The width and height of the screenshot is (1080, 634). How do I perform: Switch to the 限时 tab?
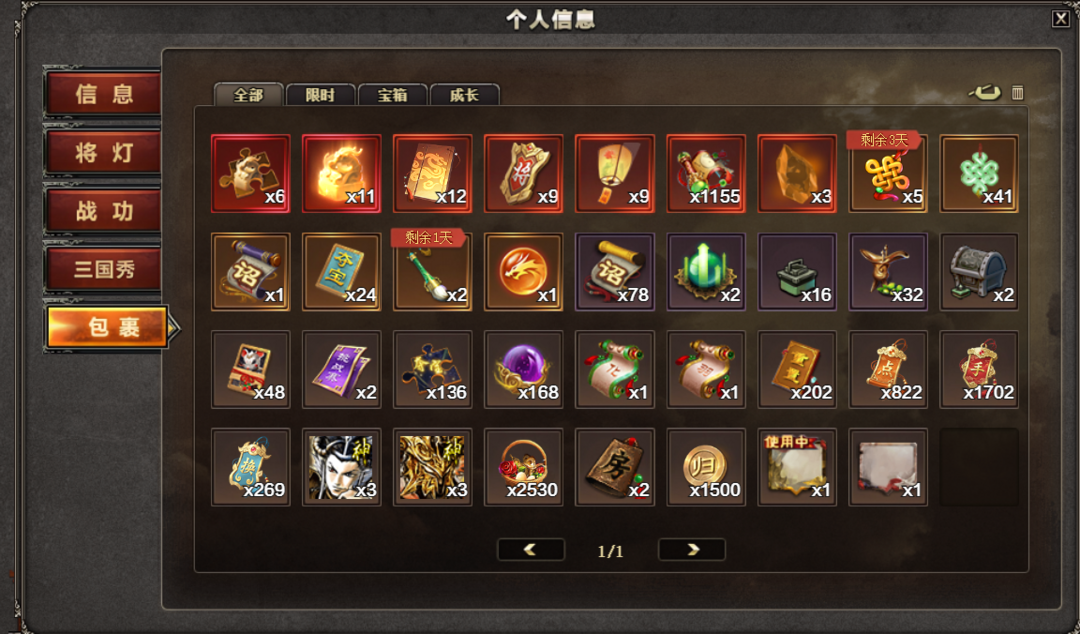pos(320,95)
